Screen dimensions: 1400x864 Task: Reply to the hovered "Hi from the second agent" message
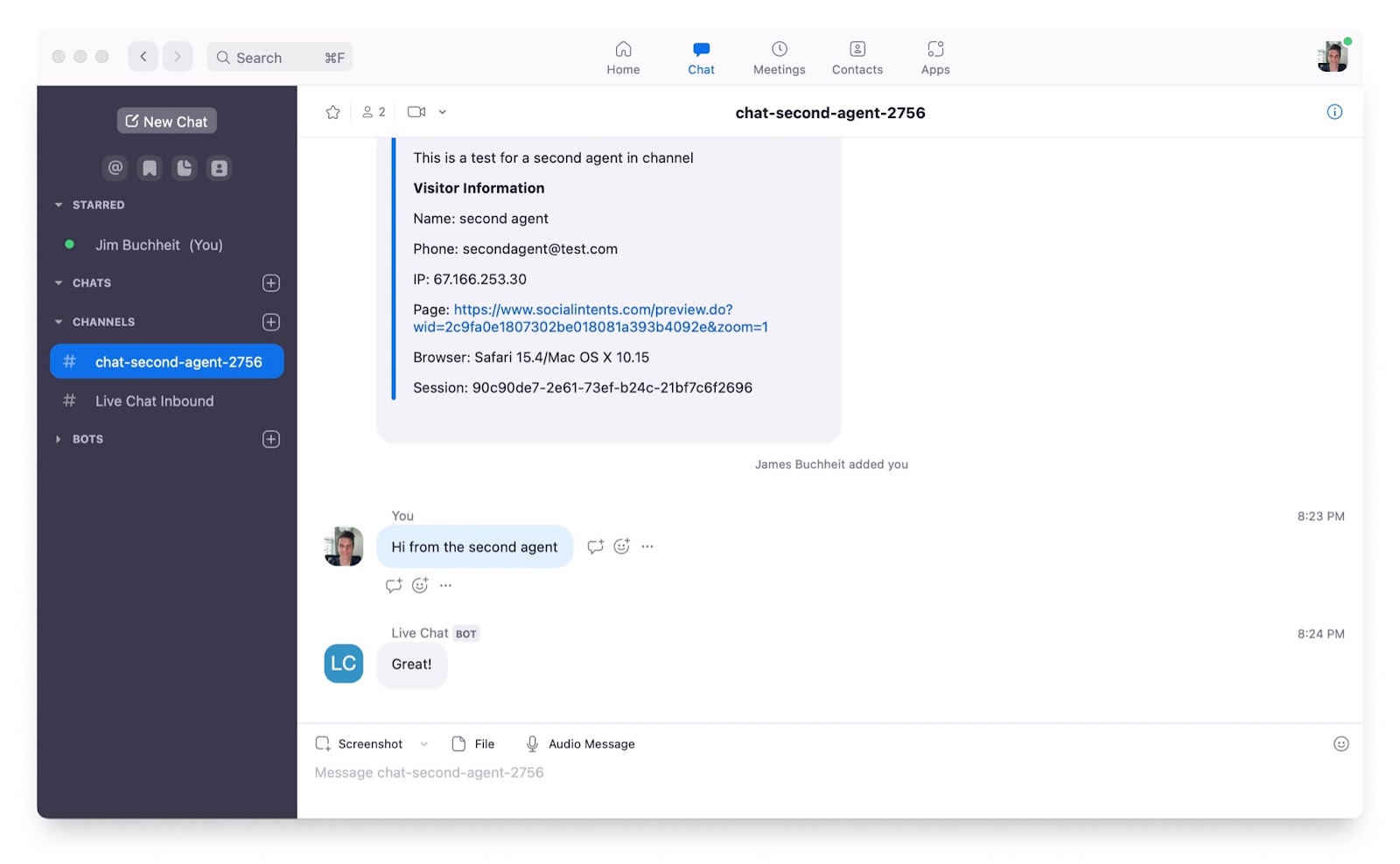[595, 547]
